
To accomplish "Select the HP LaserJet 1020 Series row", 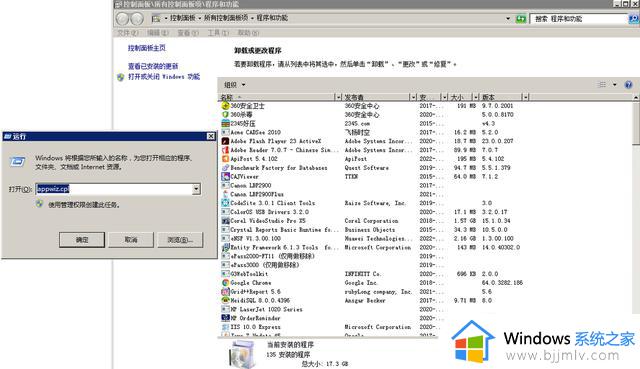I will (374, 309).
